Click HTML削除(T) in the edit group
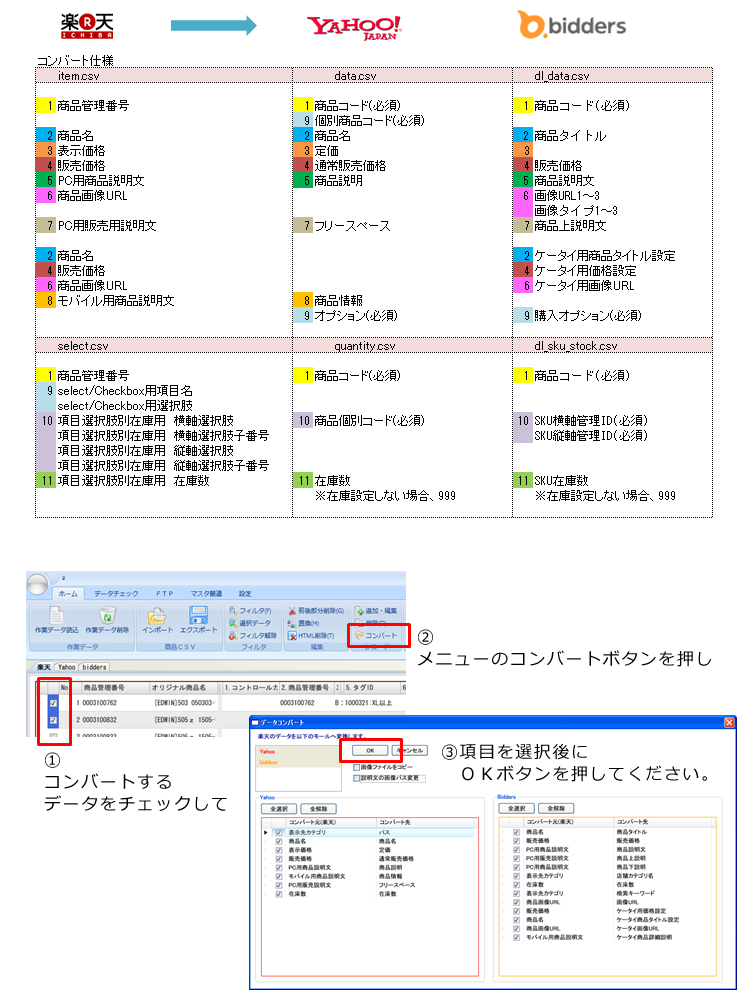The image size is (750, 1000). (311, 635)
